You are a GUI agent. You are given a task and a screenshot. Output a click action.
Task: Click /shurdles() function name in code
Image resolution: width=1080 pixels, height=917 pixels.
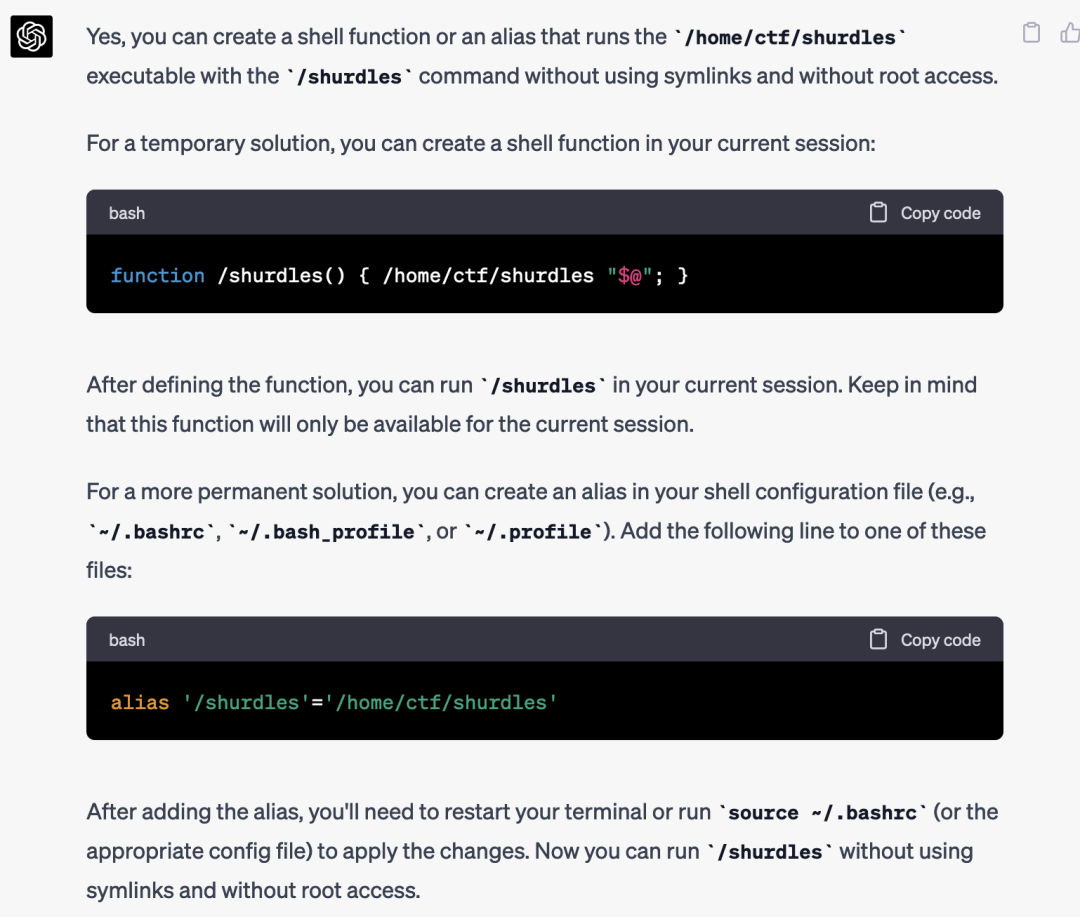pos(281,276)
